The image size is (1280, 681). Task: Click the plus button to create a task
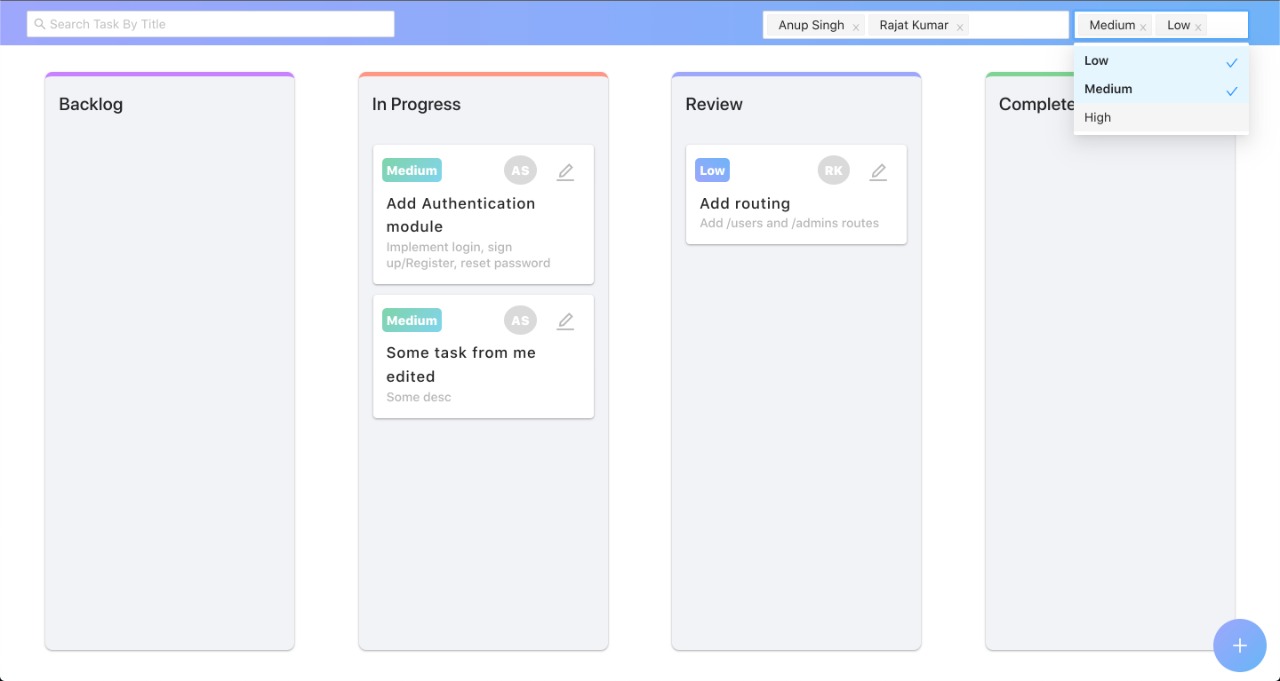coord(1240,645)
